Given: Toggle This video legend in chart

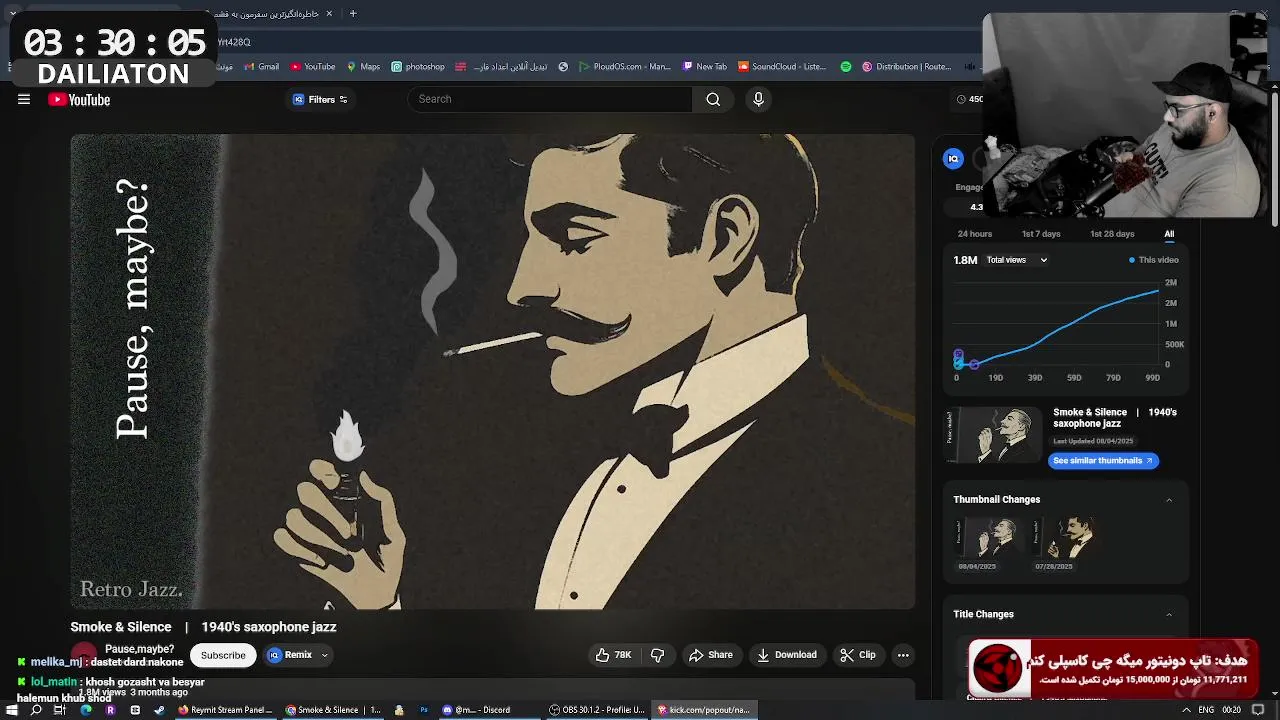Looking at the screenshot, I should (x=1154, y=260).
